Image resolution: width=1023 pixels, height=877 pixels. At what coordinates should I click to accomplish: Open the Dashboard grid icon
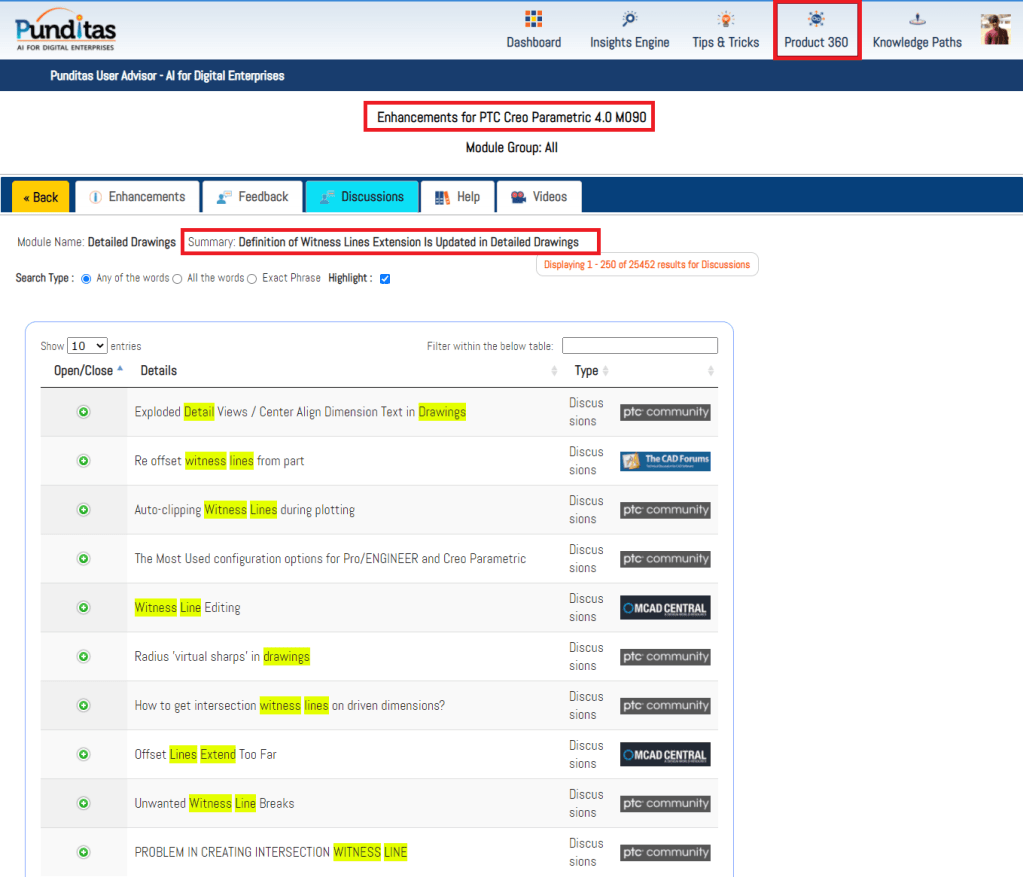coord(533,19)
